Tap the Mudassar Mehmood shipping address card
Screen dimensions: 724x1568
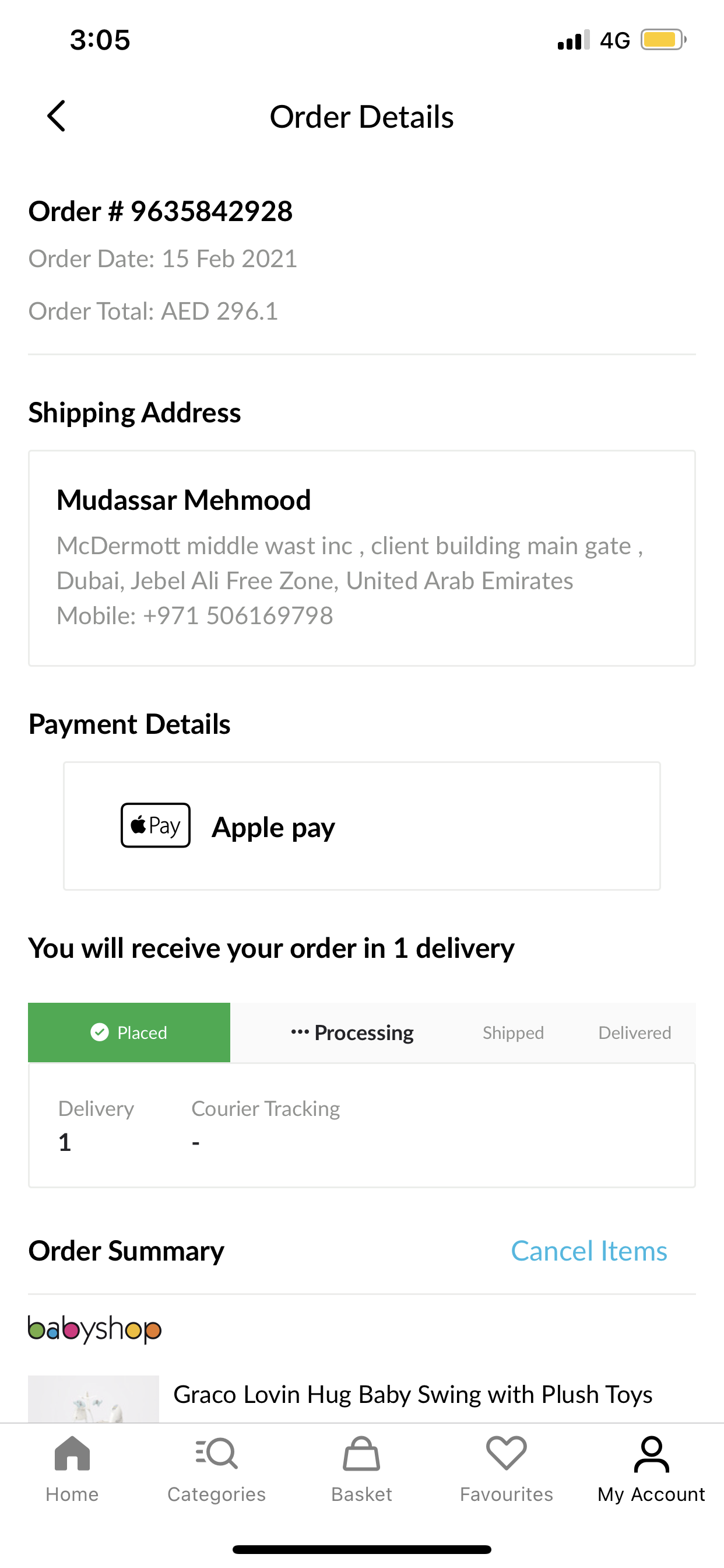(361, 558)
